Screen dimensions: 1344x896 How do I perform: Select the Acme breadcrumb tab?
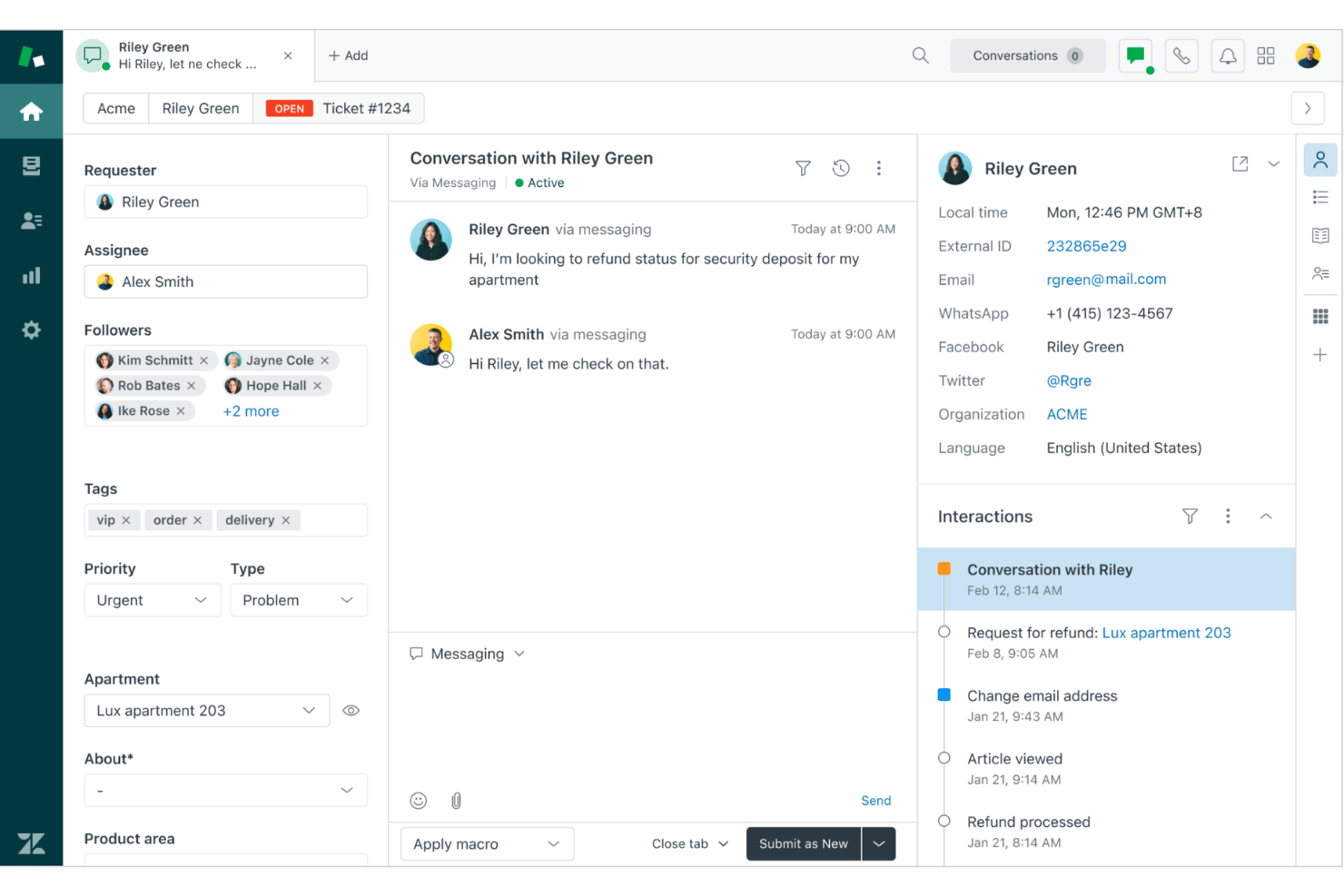tap(116, 108)
